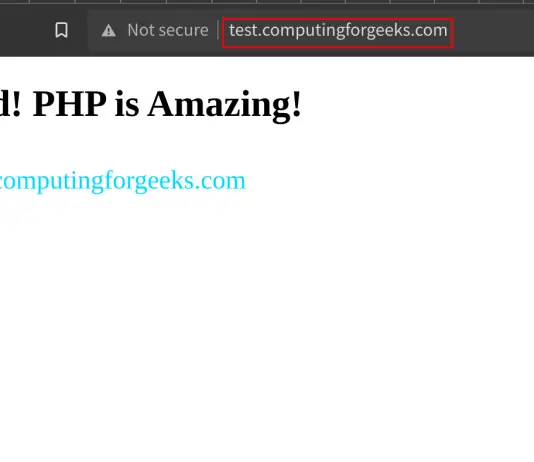Click the blank white page area
This screenshot has width=534, height=462.
(x=267, y=323)
